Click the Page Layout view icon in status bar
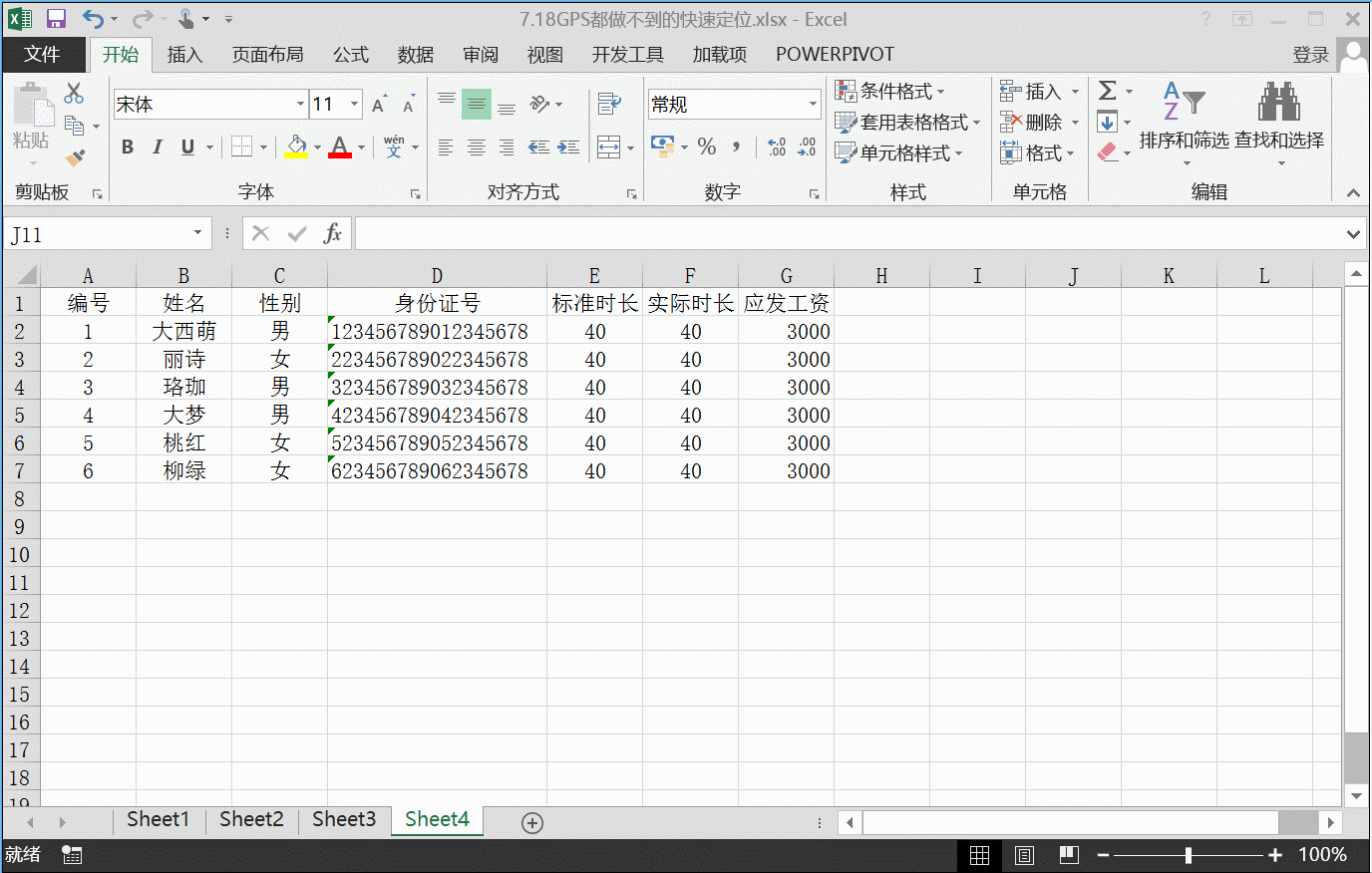 (x=1023, y=854)
